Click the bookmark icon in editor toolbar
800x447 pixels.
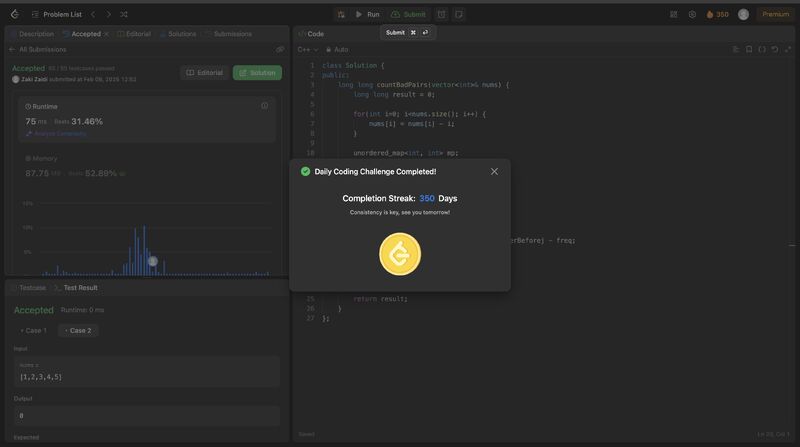pos(749,49)
